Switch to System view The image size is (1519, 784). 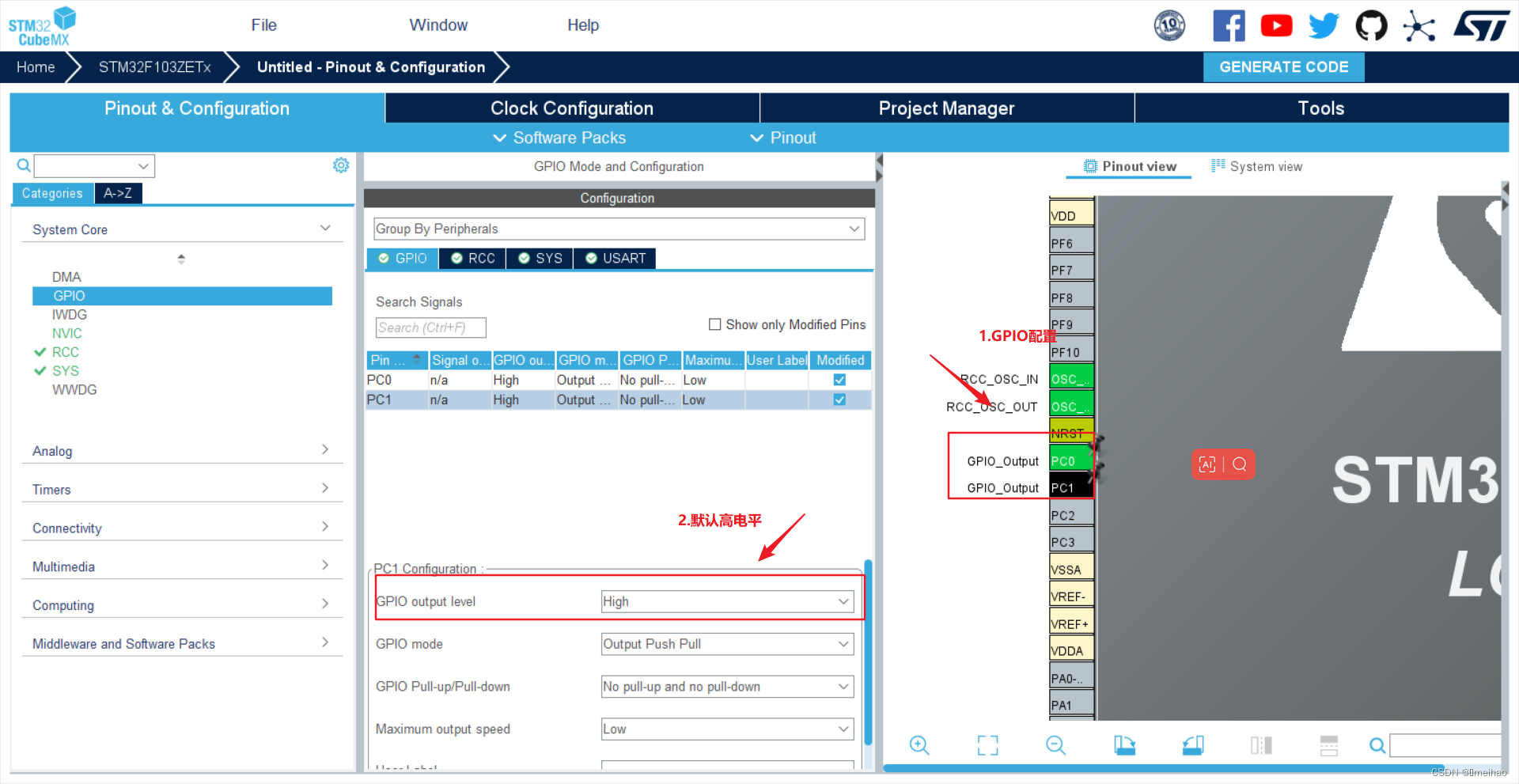(1256, 166)
